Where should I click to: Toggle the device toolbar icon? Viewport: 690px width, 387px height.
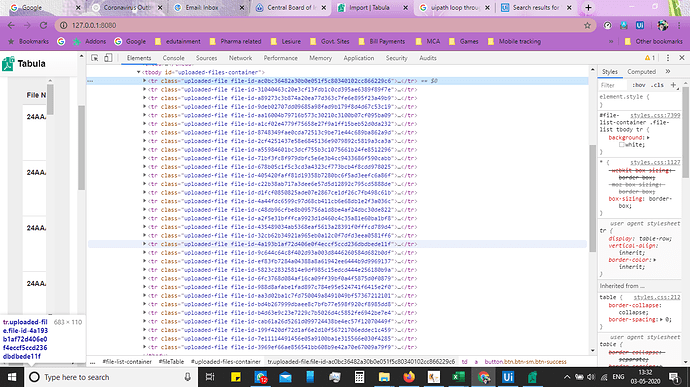pos(108,58)
